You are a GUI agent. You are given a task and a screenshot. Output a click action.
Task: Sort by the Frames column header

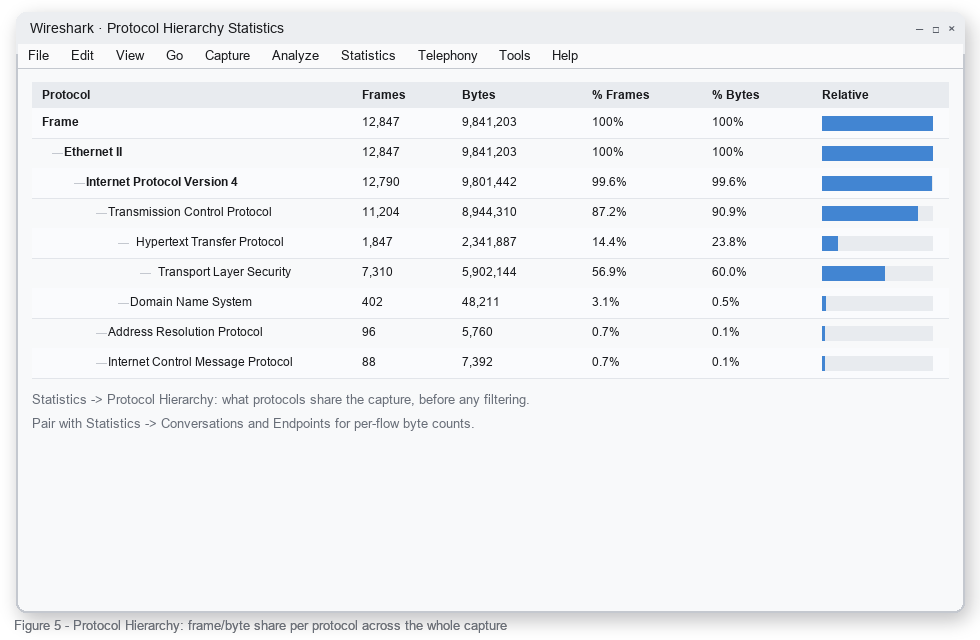point(384,95)
